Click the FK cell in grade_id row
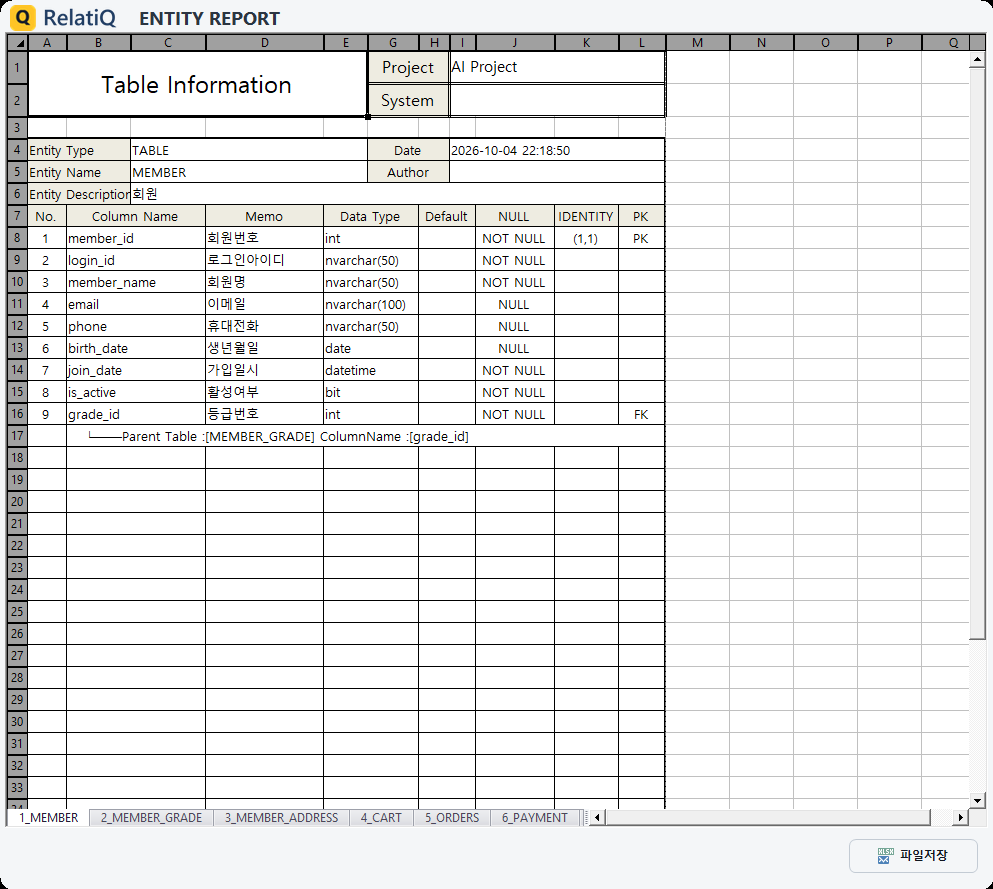Image resolution: width=993 pixels, height=889 pixels. tap(641, 414)
